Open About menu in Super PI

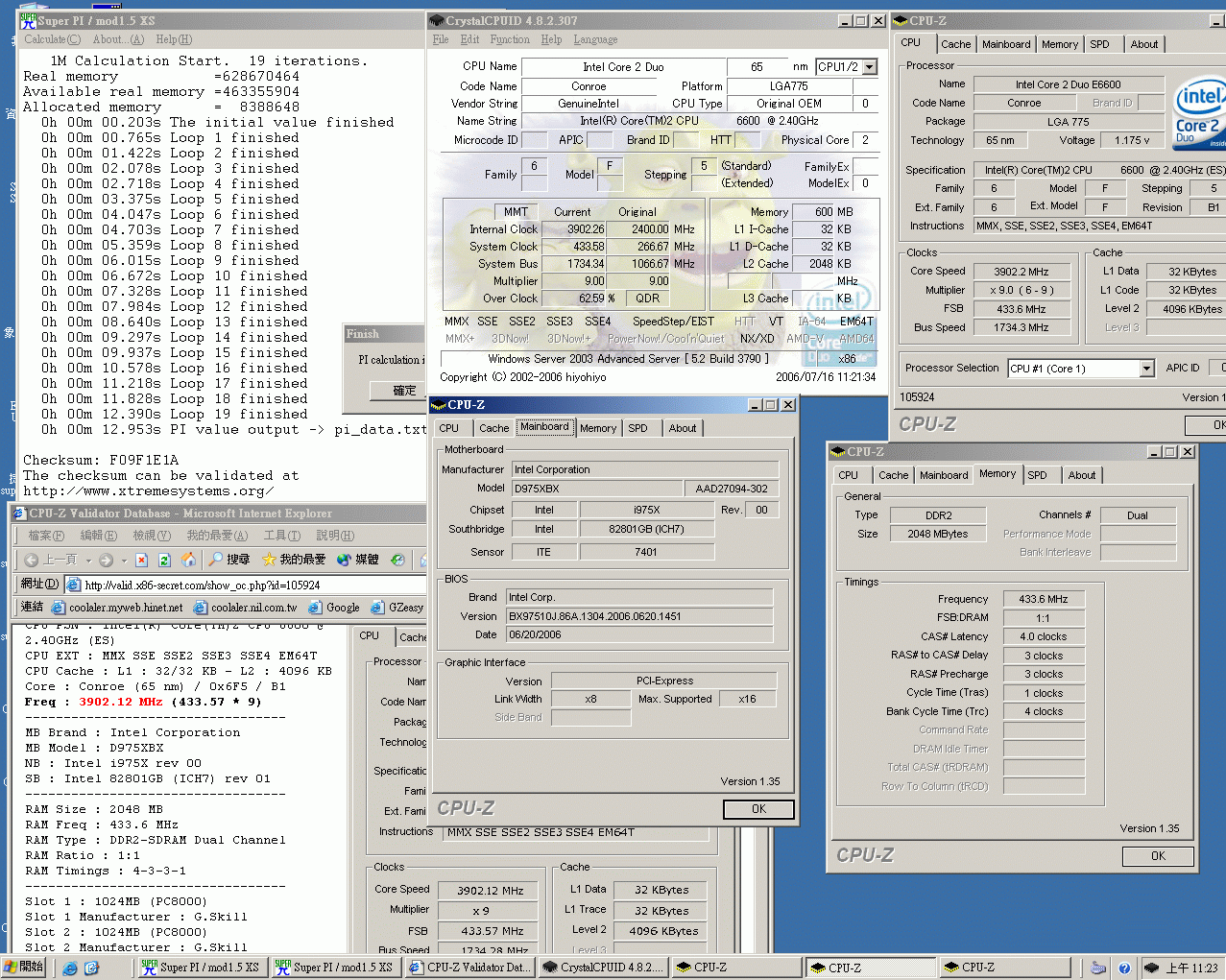[x=118, y=39]
